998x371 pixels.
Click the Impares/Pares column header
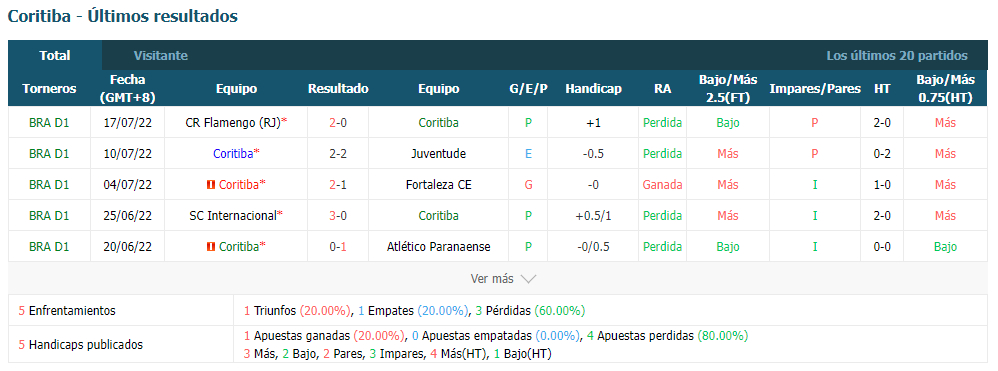[815, 88]
